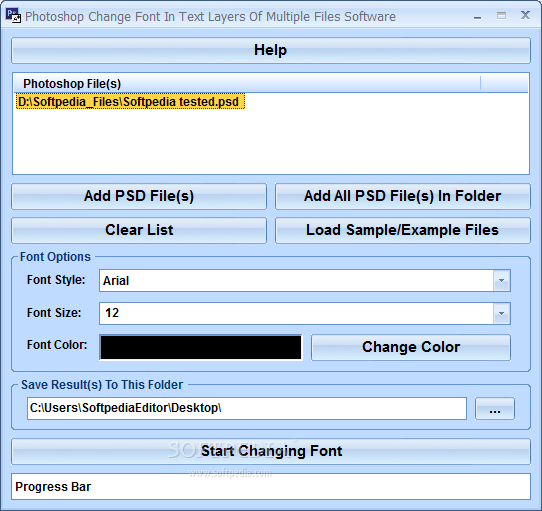Click the application icon in title bar
Image resolution: width=542 pixels, height=511 pixels.
coord(13,16)
